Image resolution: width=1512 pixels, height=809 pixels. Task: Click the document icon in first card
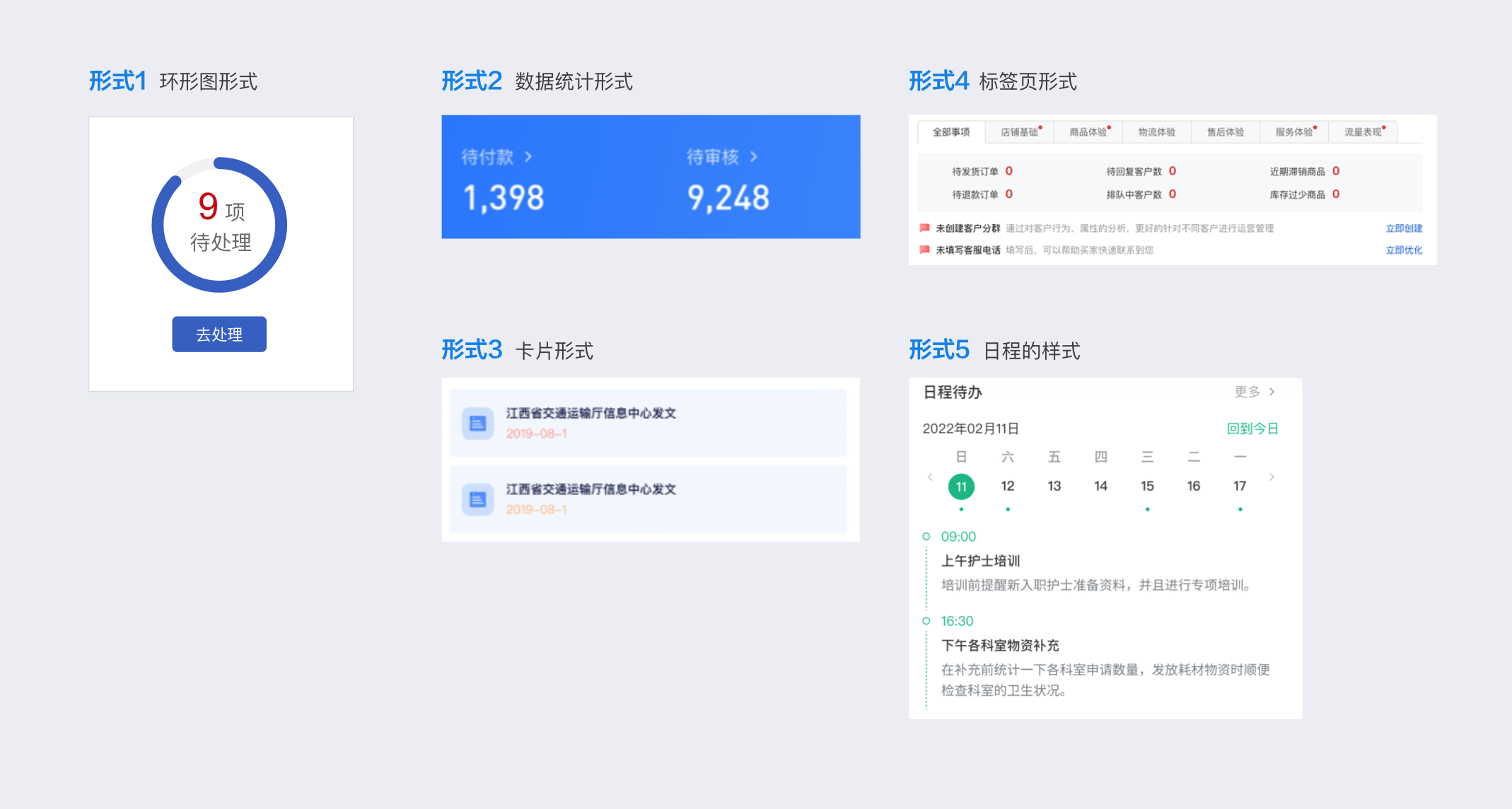(477, 424)
